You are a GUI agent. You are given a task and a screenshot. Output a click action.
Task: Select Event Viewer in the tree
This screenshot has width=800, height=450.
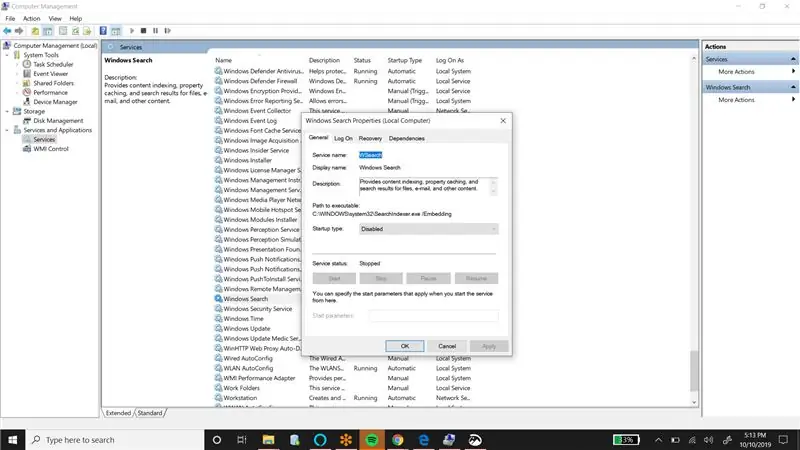click(51, 74)
